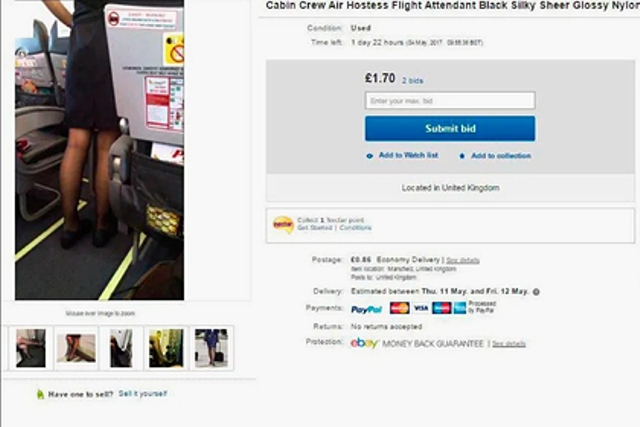Select the first listing photo thumbnail
This screenshot has height=427, width=640.
pyautogui.click(x=31, y=348)
